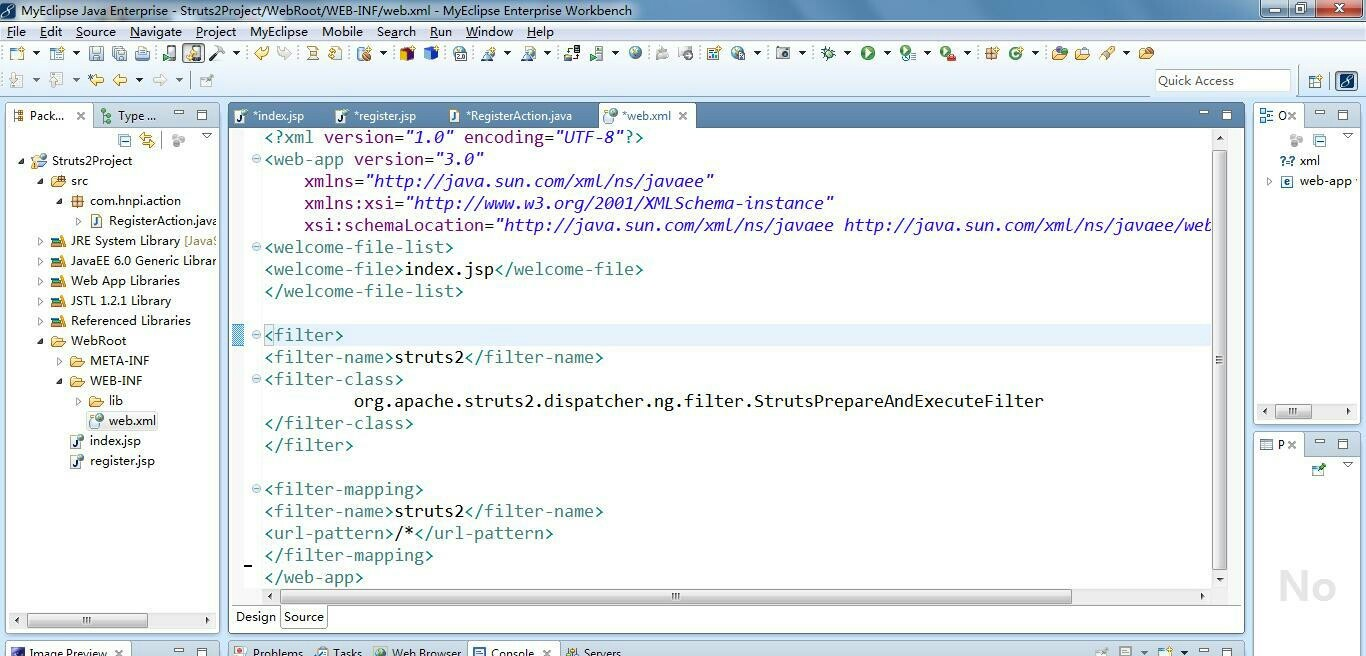Image resolution: width=1366 pixels, height=656 pixels.
Task: Click the flashlight search toolbar icon
Action: pos(1107,53)
